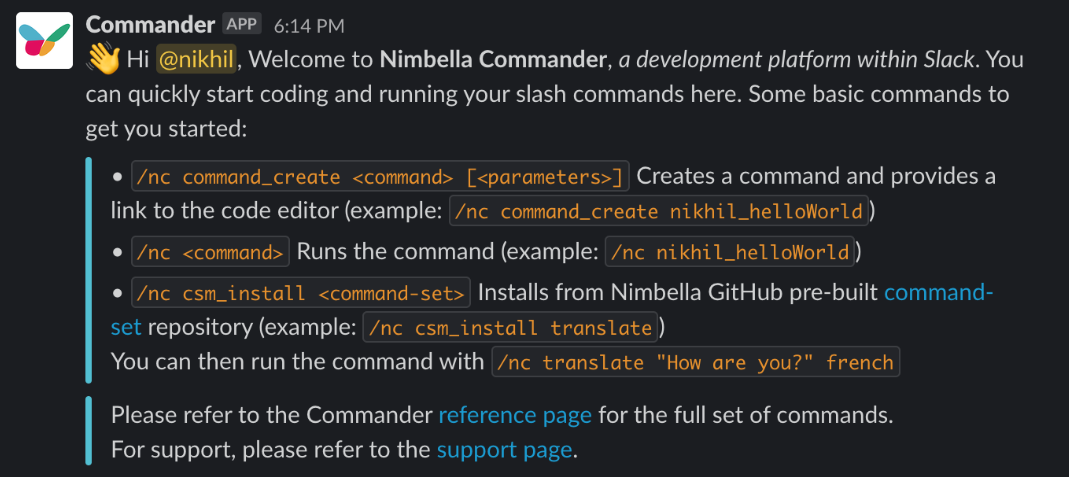
Task: Click the waving hand emoji
Action: pyautogui.click(x=103, y=60)
